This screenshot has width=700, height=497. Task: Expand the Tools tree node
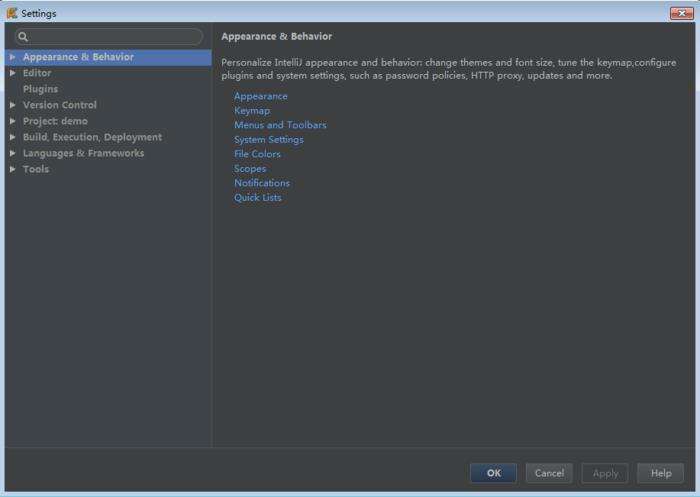(x=12, y=169)
